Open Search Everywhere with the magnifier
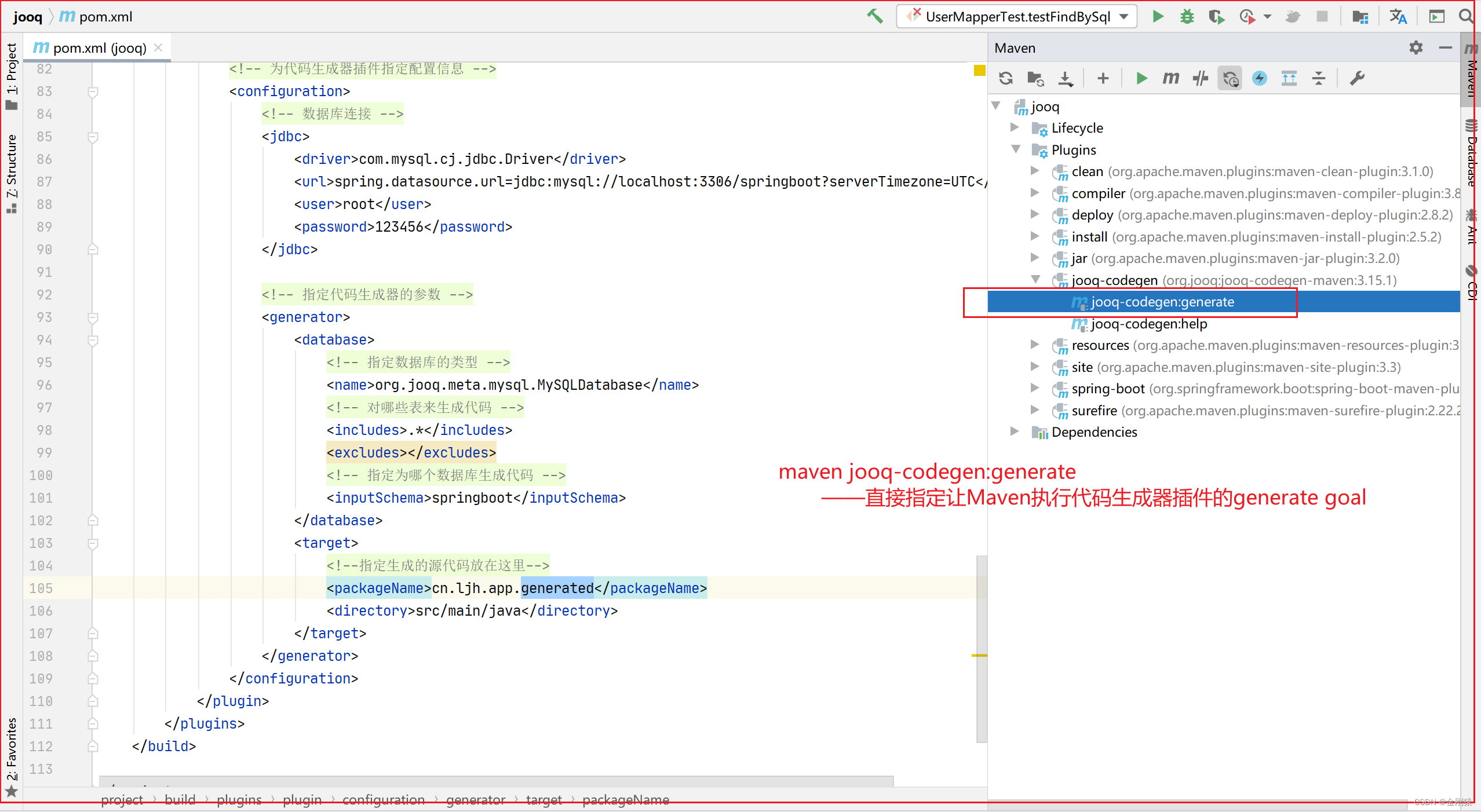Screen dimensions: 1481x812 (1465, 16)
